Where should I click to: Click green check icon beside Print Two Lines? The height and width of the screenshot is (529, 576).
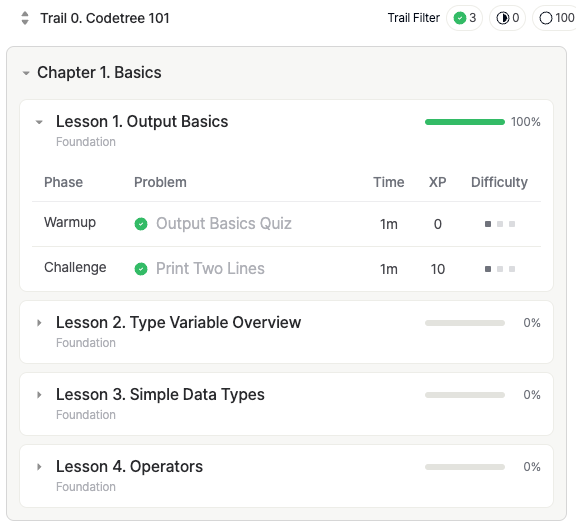point(141,269)
